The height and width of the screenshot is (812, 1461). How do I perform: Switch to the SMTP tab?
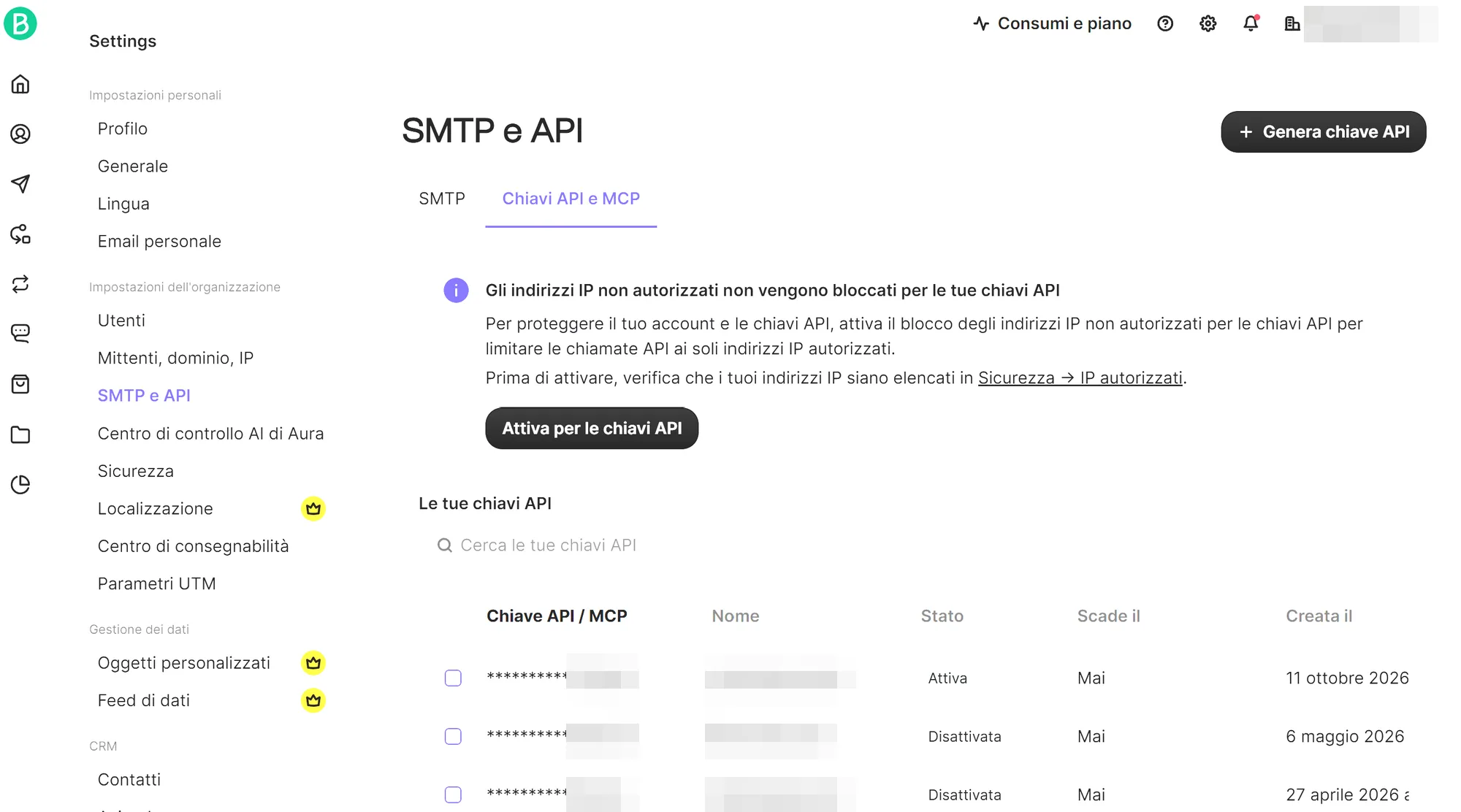[442, 199]
